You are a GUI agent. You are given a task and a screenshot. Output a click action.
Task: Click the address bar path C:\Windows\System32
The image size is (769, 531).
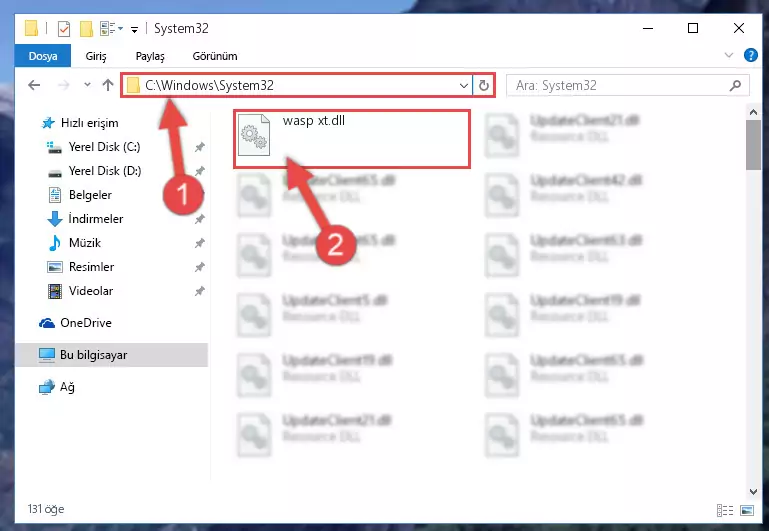(x=209, y=85)
